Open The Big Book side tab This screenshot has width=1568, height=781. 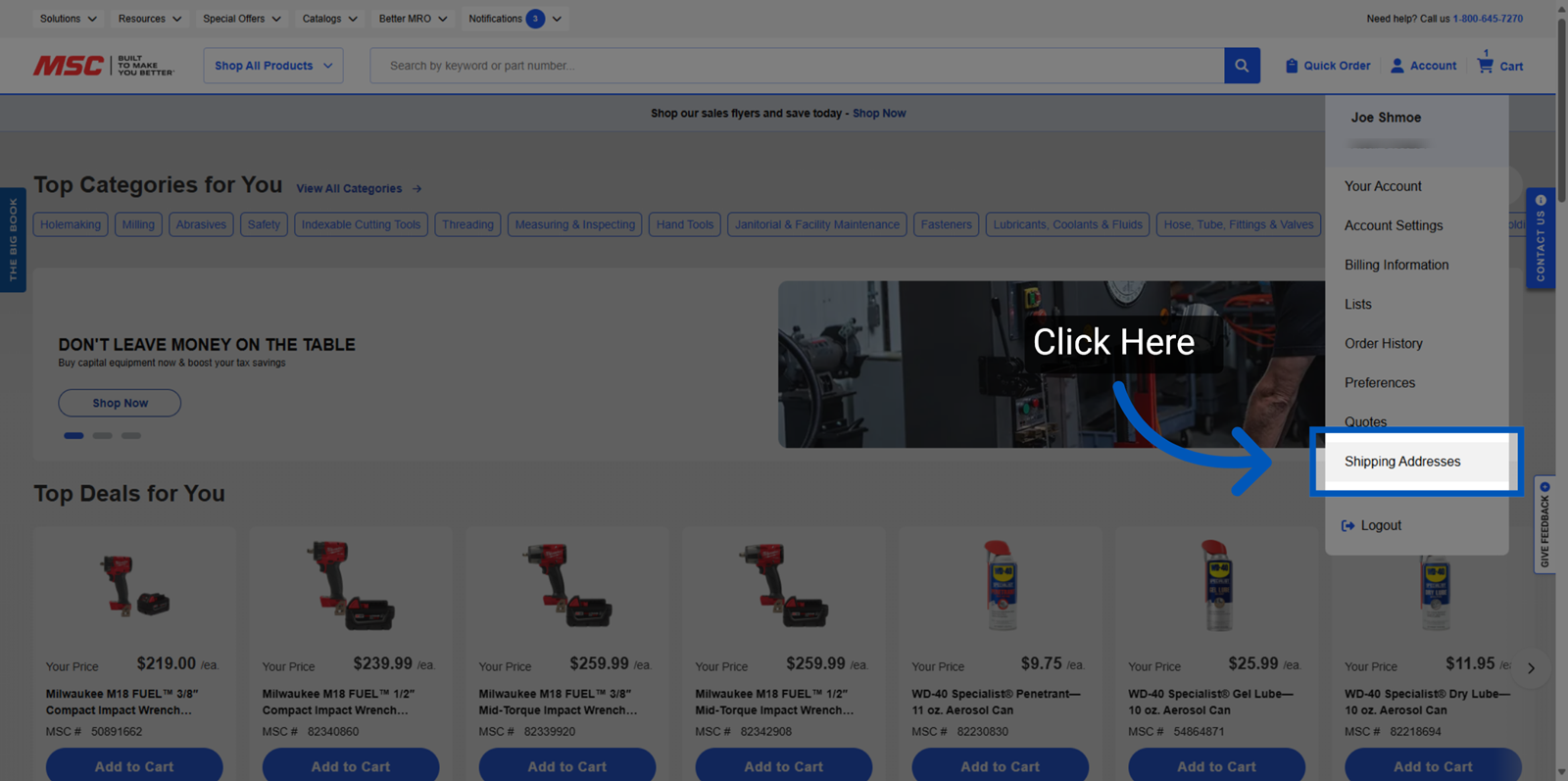pos(13,239)
